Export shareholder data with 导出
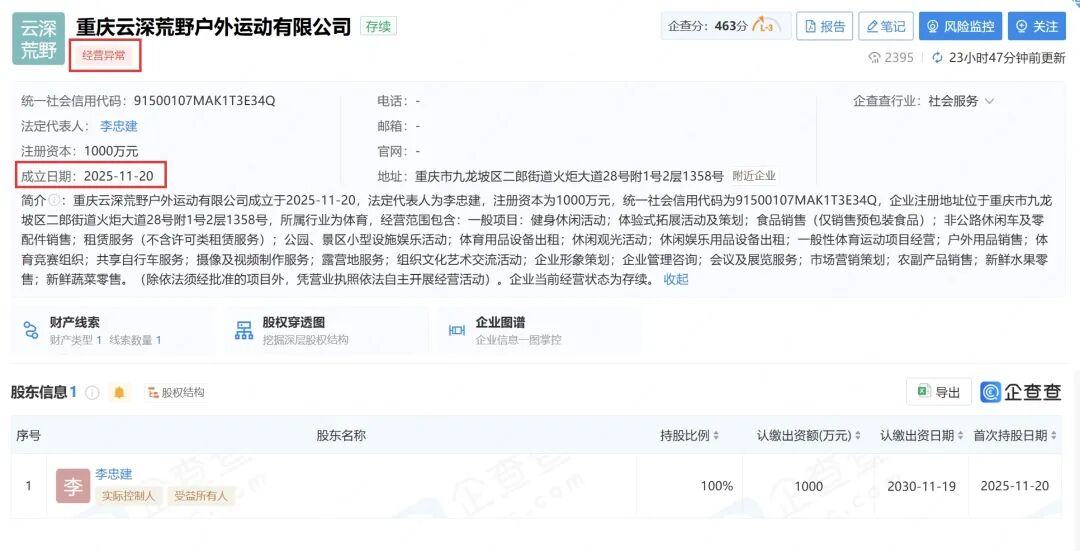 [x=937, y=393]
